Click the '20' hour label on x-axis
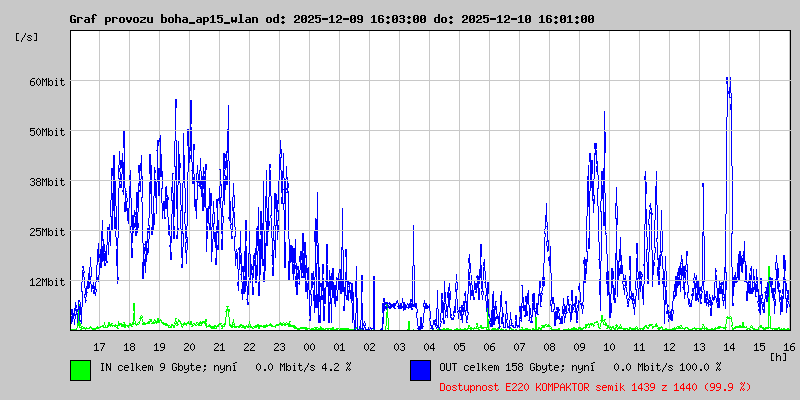The image size is (800, 400). [x=189, y=347]
